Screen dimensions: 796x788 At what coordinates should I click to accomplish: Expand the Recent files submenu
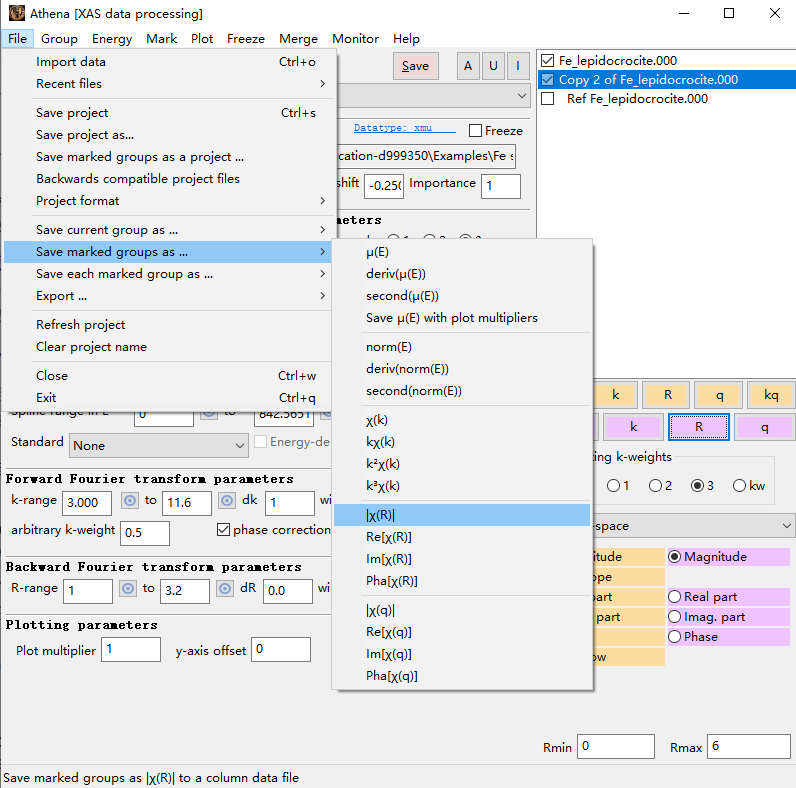(168, 84)
